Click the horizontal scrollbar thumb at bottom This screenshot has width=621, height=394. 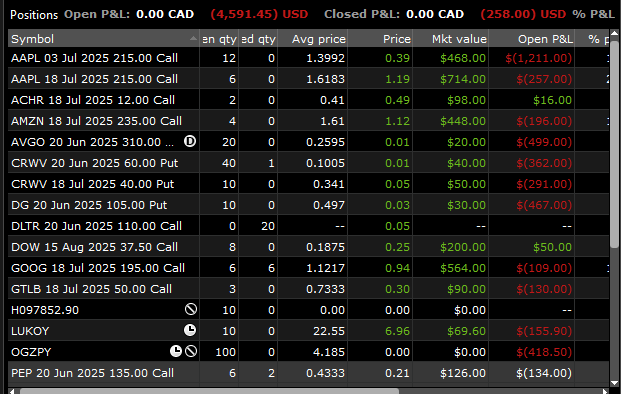(209, 392)
